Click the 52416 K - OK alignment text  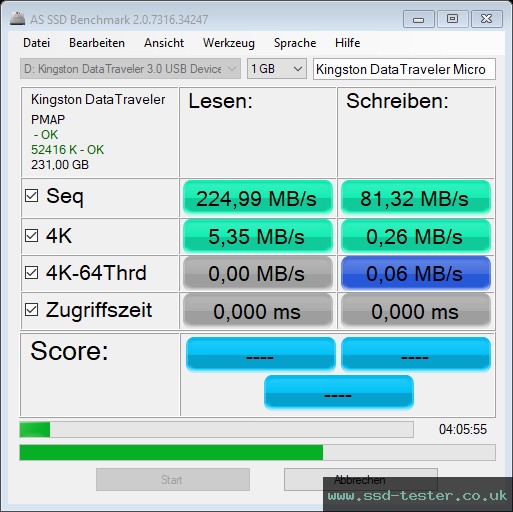(67, 150)
